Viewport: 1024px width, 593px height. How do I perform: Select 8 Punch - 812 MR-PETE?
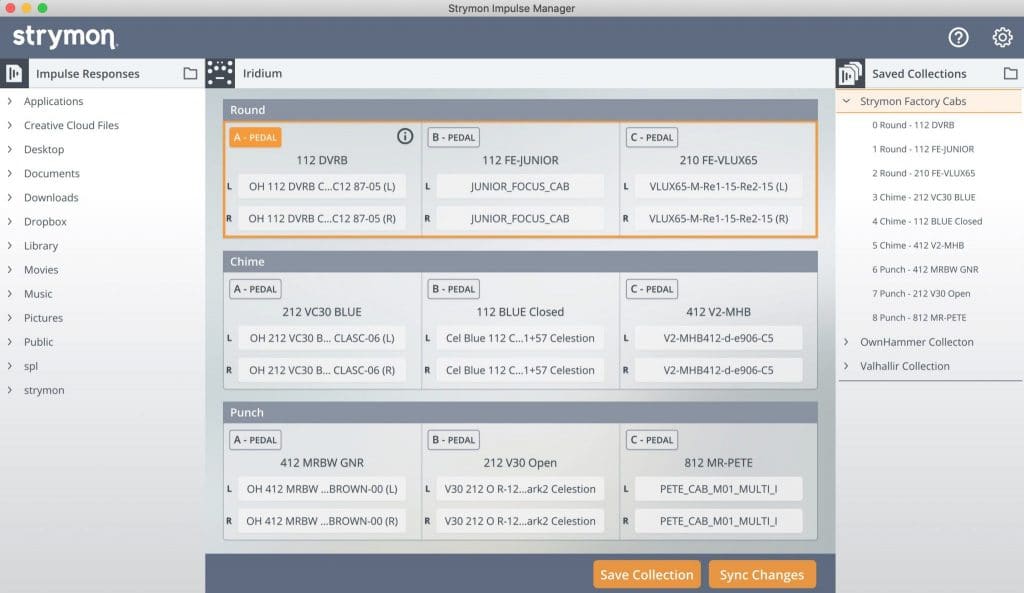tap(921, 318)
